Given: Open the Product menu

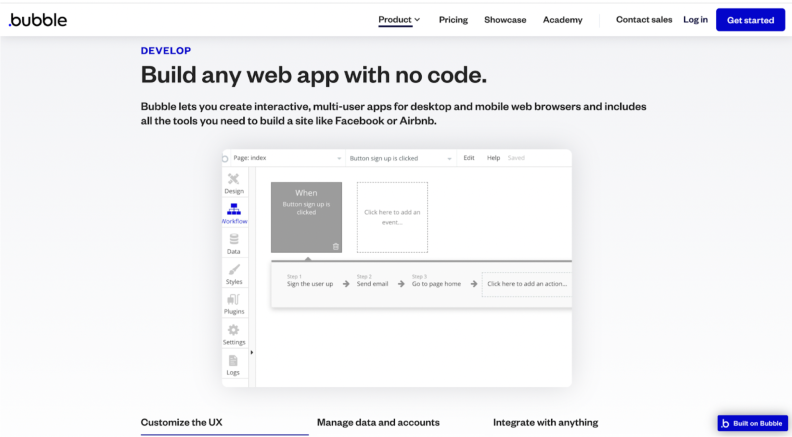Looking at the screenshot, I should [399, 20].
